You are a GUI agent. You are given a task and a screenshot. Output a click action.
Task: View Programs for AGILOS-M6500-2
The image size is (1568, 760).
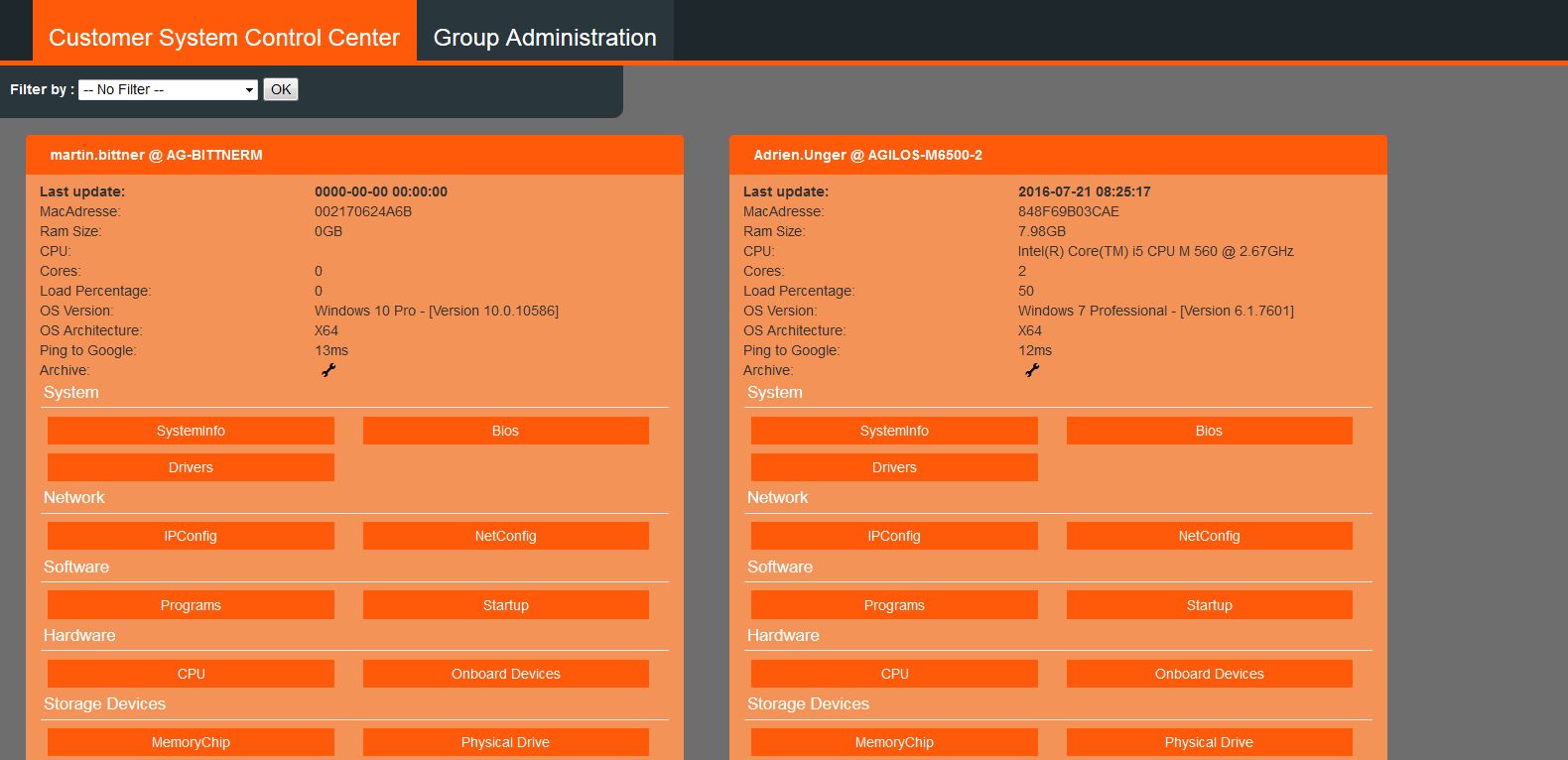coord(894,605)
